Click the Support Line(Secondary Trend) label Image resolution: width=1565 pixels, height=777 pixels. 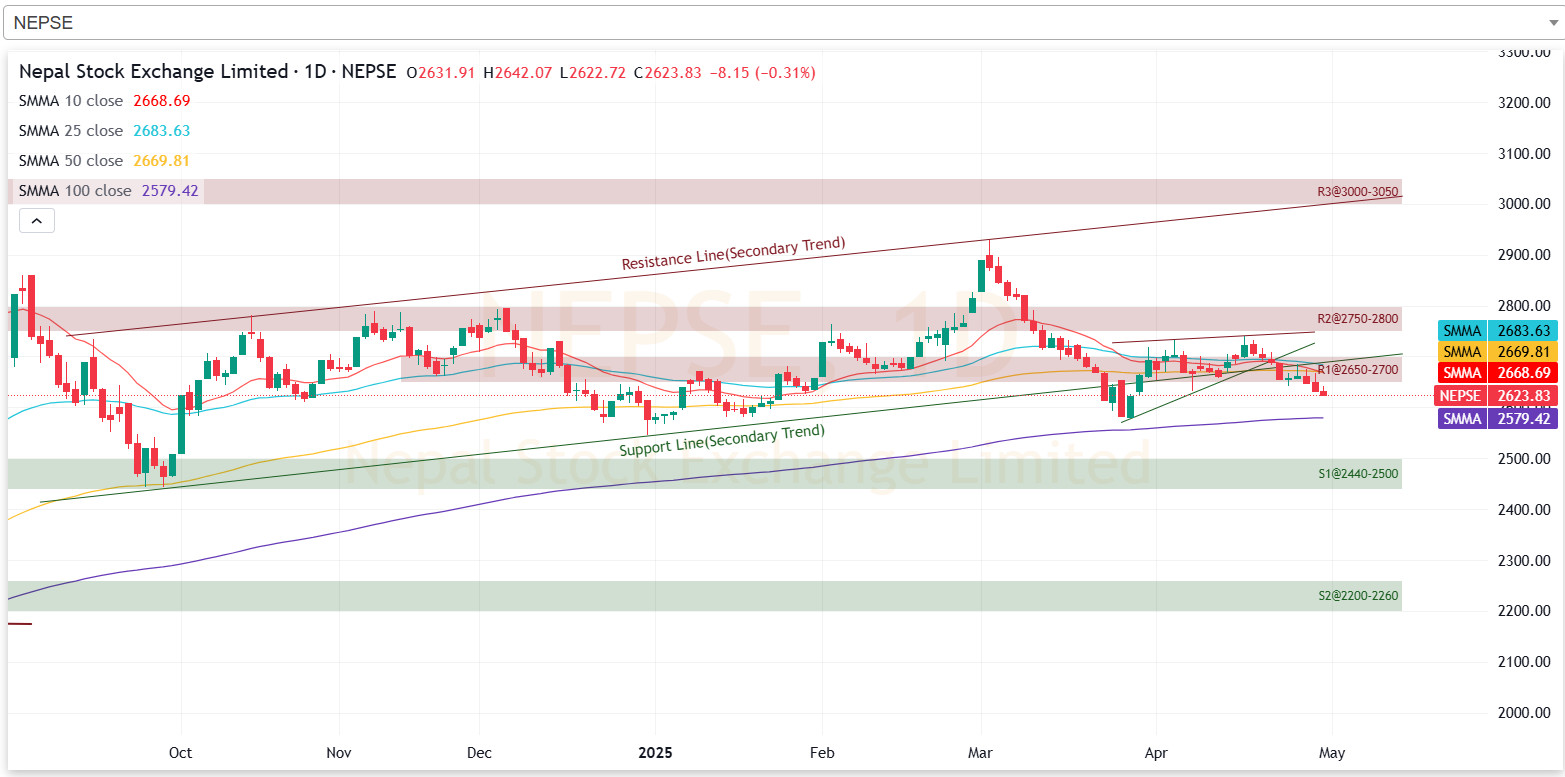722,440
